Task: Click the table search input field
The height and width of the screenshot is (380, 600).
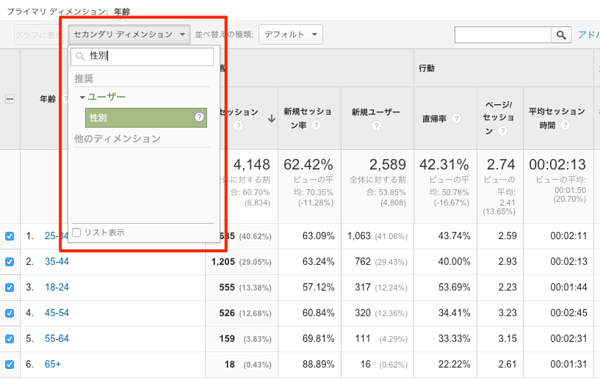Action: pyautogui.click(x=503, y=35)
